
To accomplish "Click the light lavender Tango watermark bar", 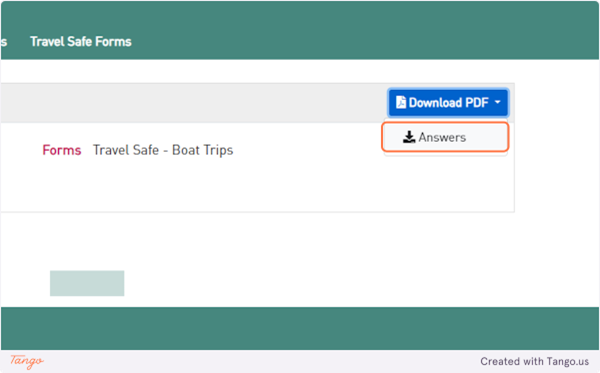I will click(300, 361).
